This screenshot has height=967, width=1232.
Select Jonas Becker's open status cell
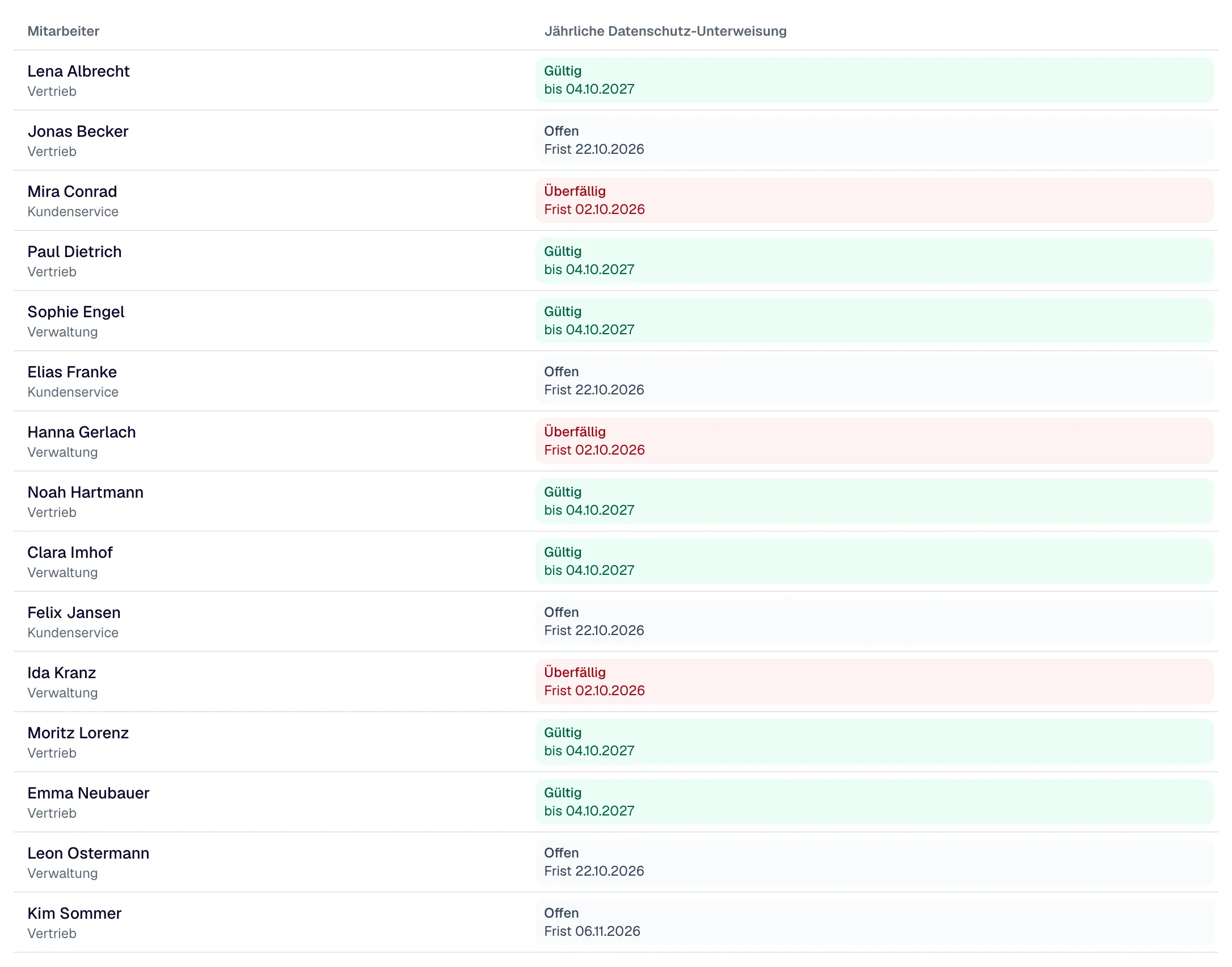coord(874,140)
